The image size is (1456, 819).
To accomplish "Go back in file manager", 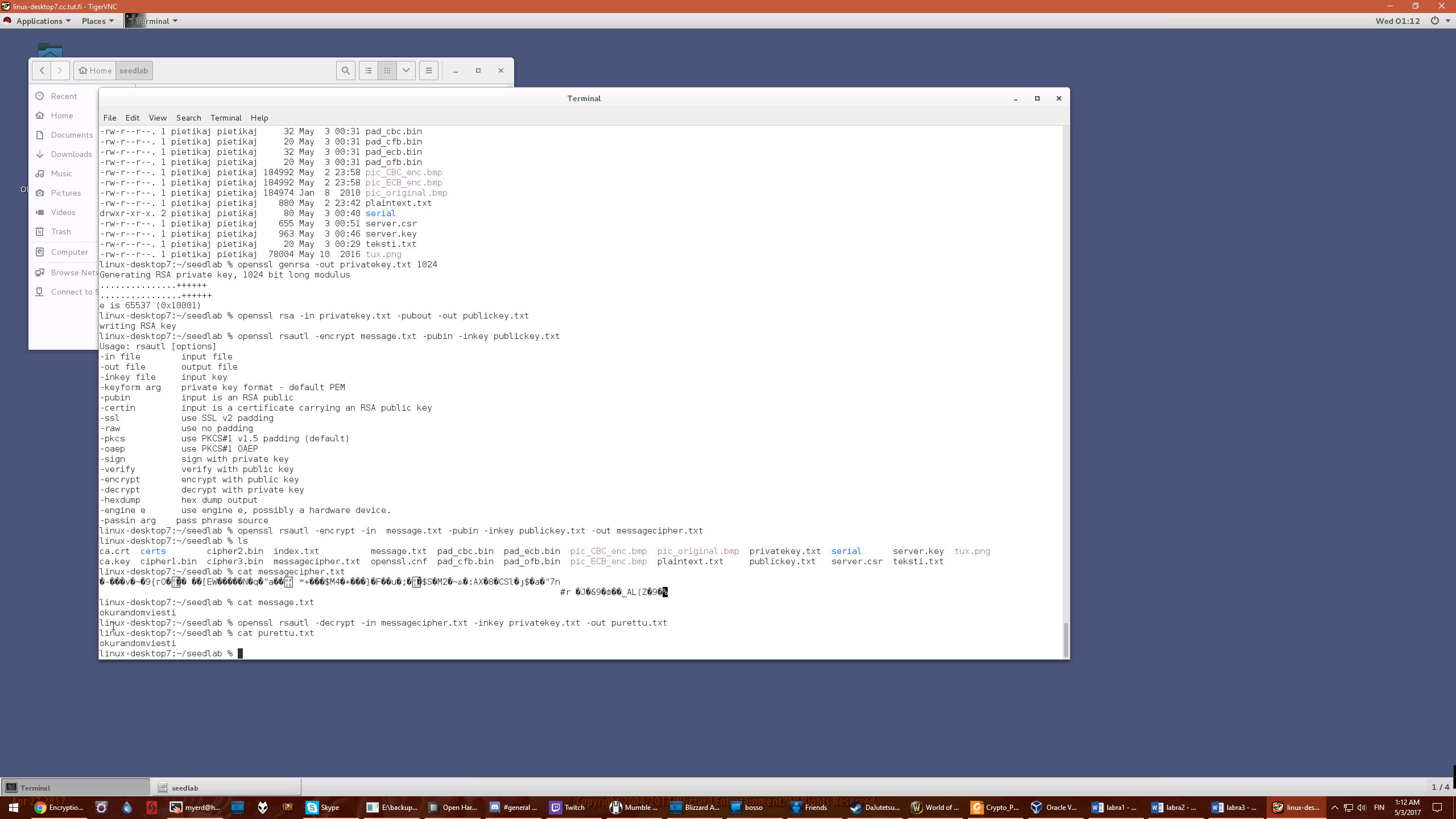I will (42, 71).
